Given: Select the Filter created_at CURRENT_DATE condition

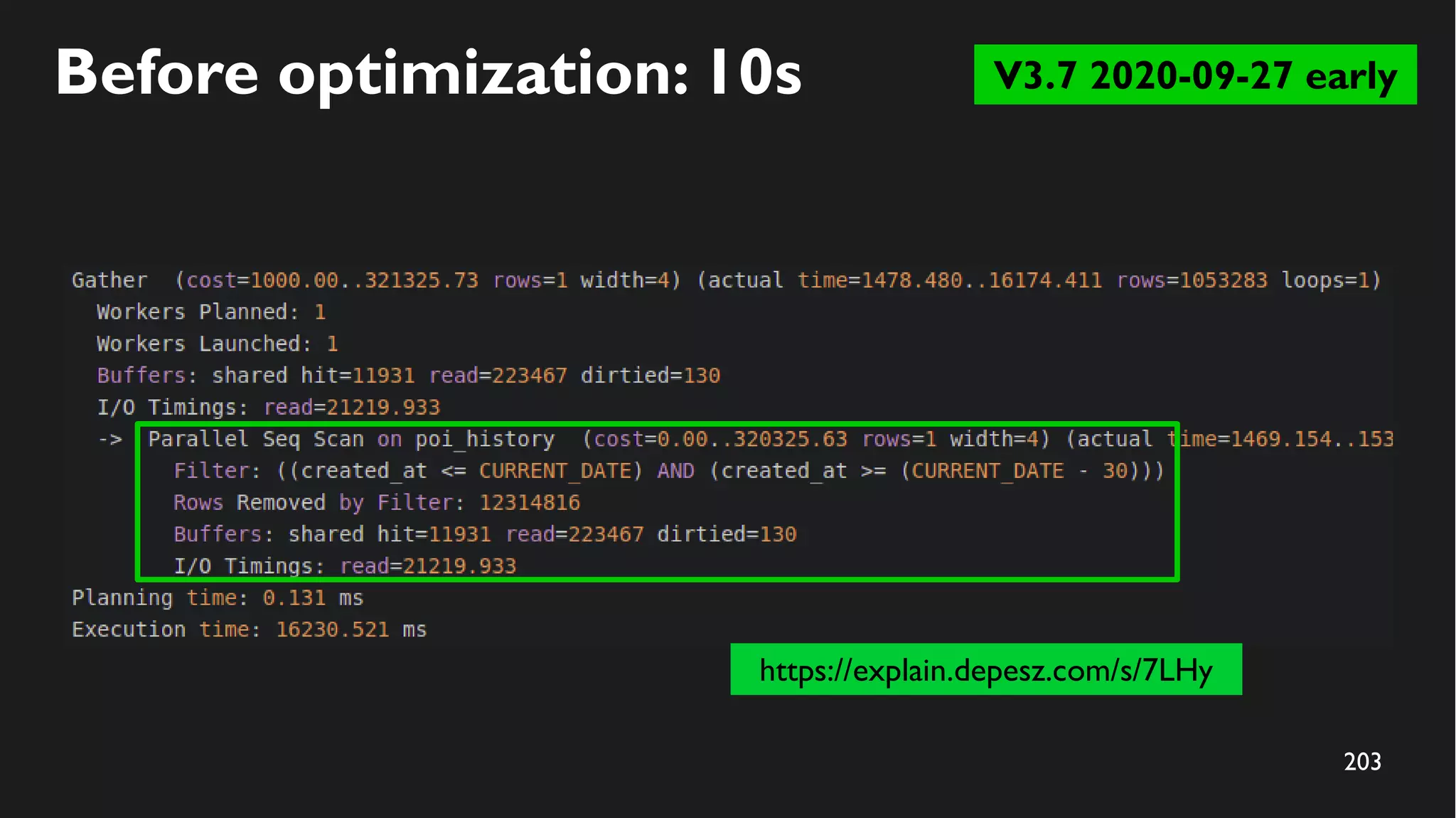Looking at the screenshot, I should click(x=669, y=471).
